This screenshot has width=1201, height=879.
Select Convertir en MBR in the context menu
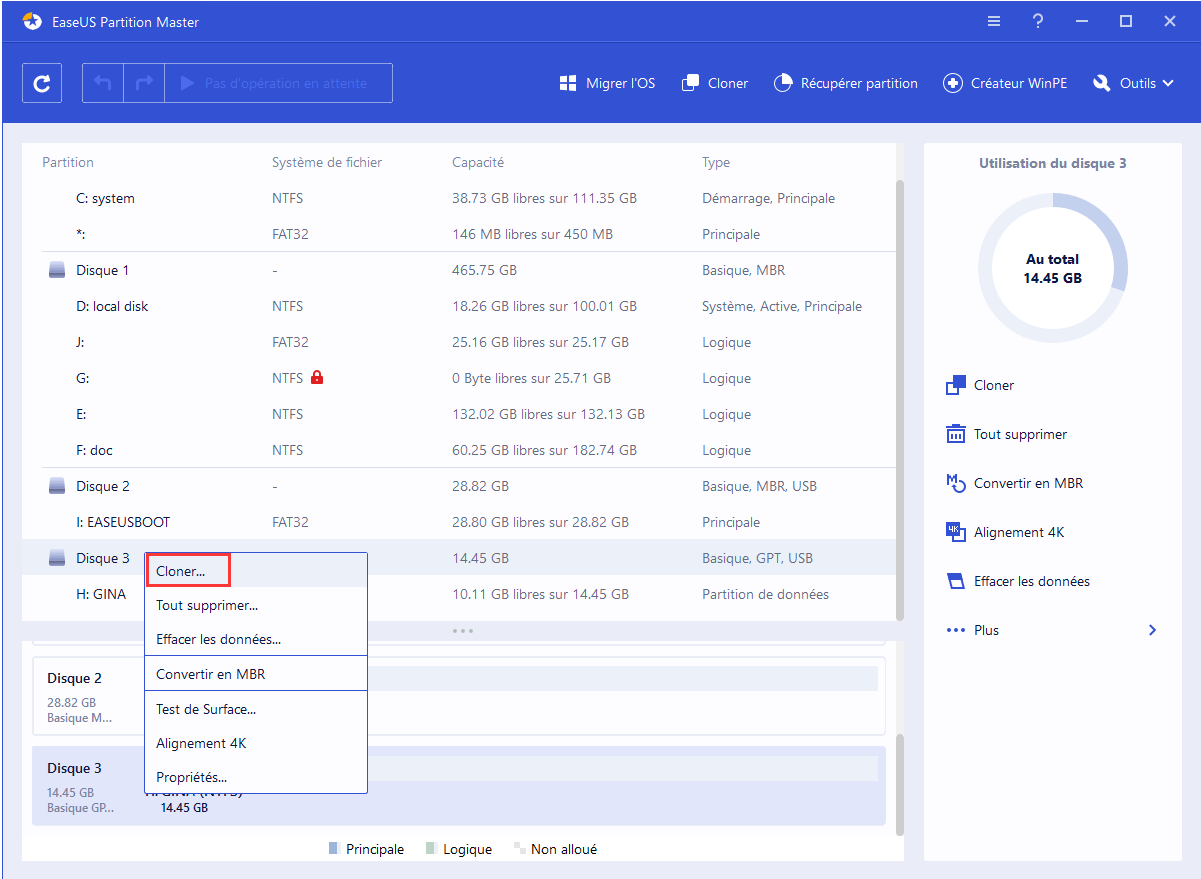[x=256, y=674]
